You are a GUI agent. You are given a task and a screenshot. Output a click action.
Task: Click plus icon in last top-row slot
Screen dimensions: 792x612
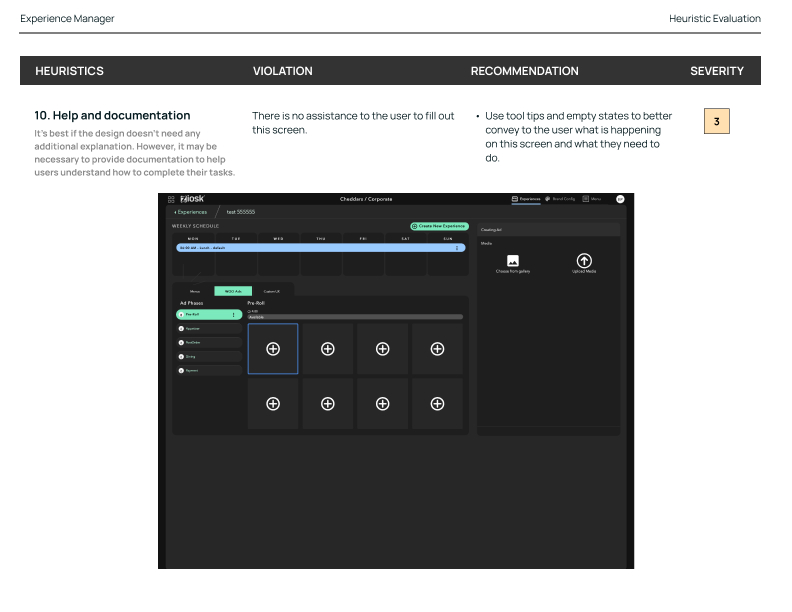point(437,348)
